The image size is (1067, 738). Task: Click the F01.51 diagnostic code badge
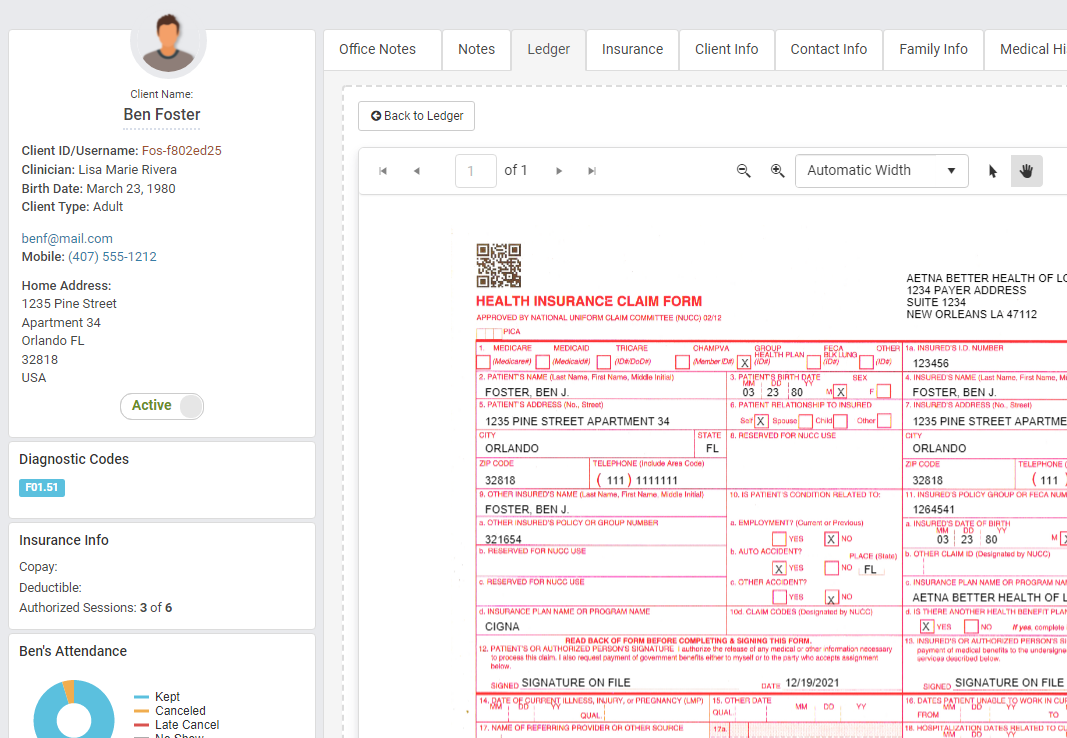click(42, 488)
